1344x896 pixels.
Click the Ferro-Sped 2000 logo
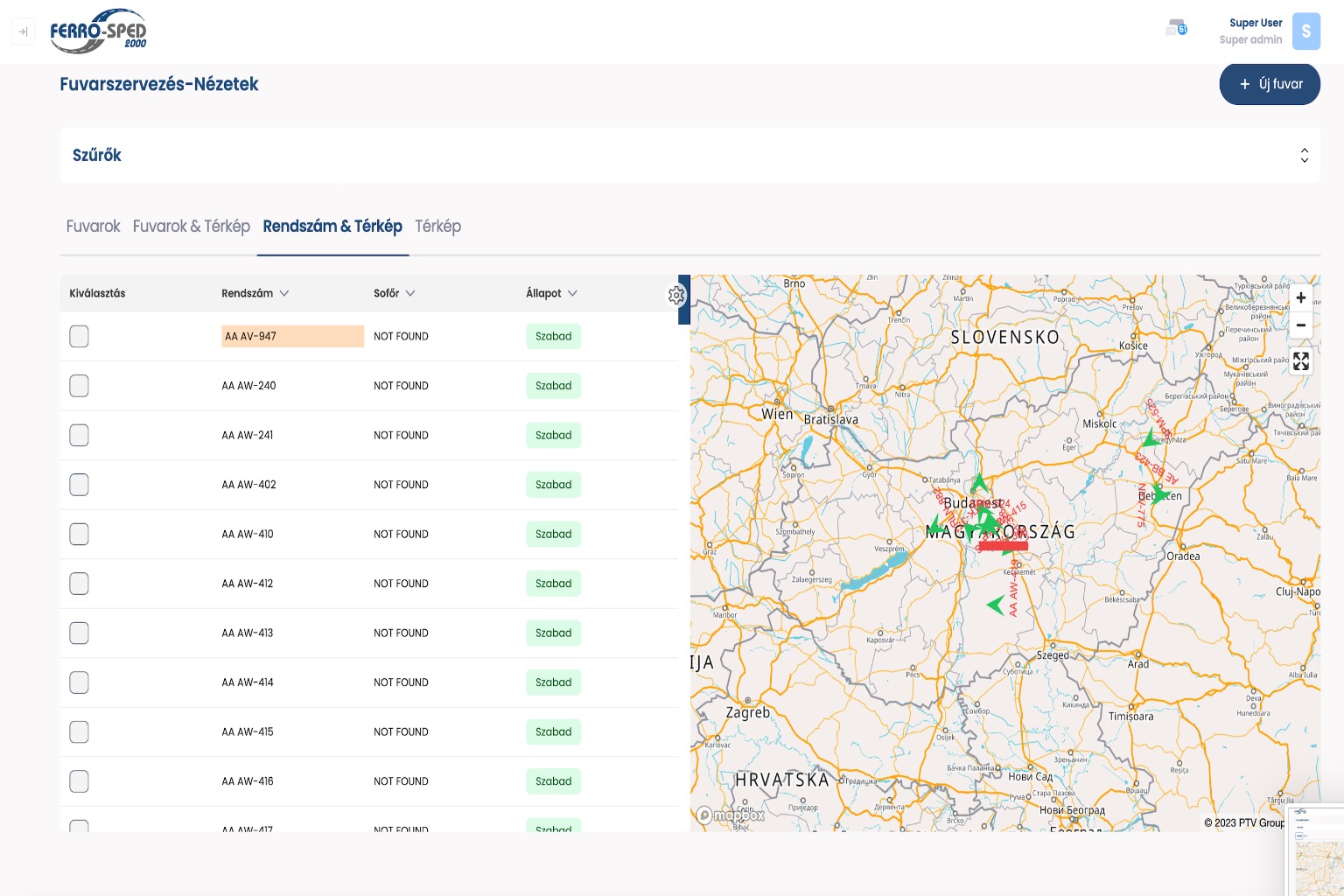[98, 31]
